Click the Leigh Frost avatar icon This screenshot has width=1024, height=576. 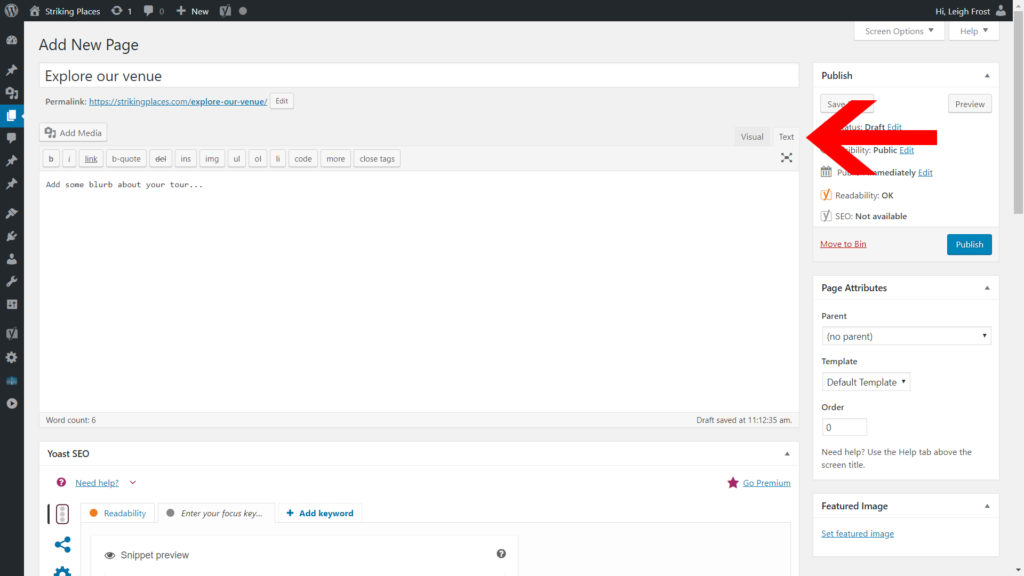click(1000, 11)
